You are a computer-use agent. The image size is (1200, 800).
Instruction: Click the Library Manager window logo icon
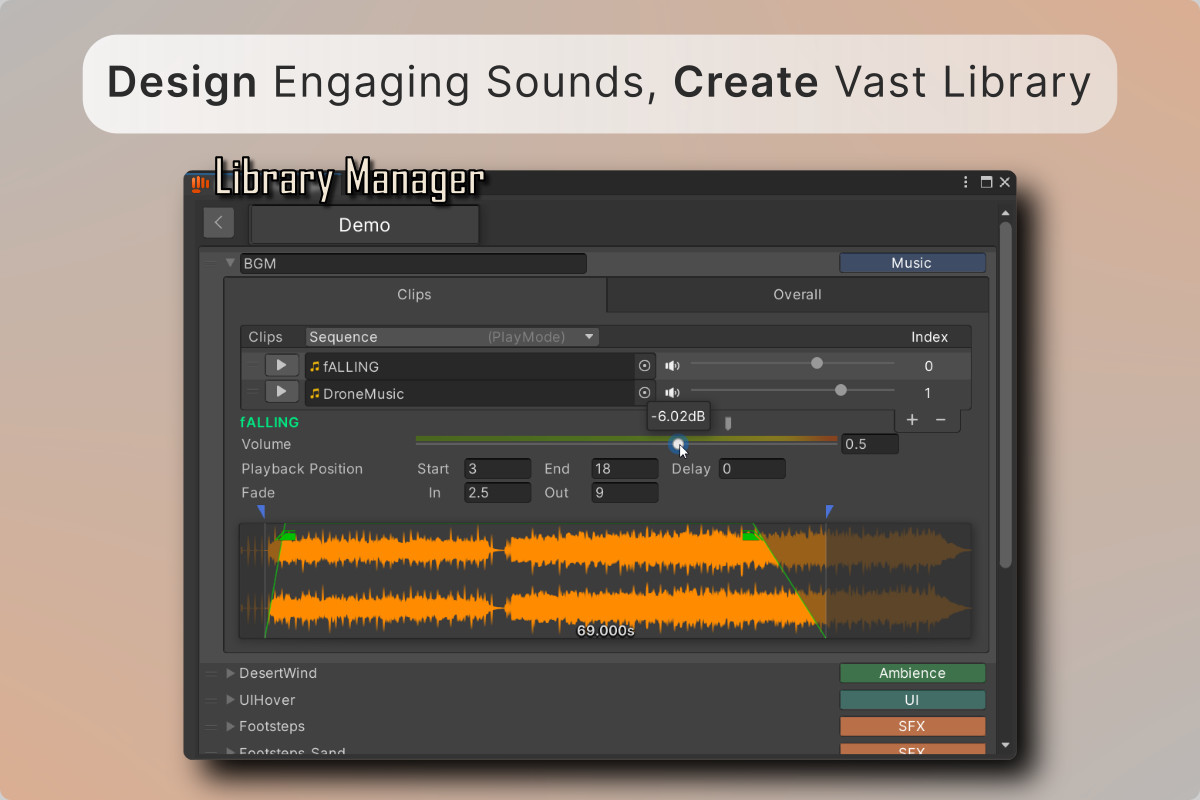(201, 183)
